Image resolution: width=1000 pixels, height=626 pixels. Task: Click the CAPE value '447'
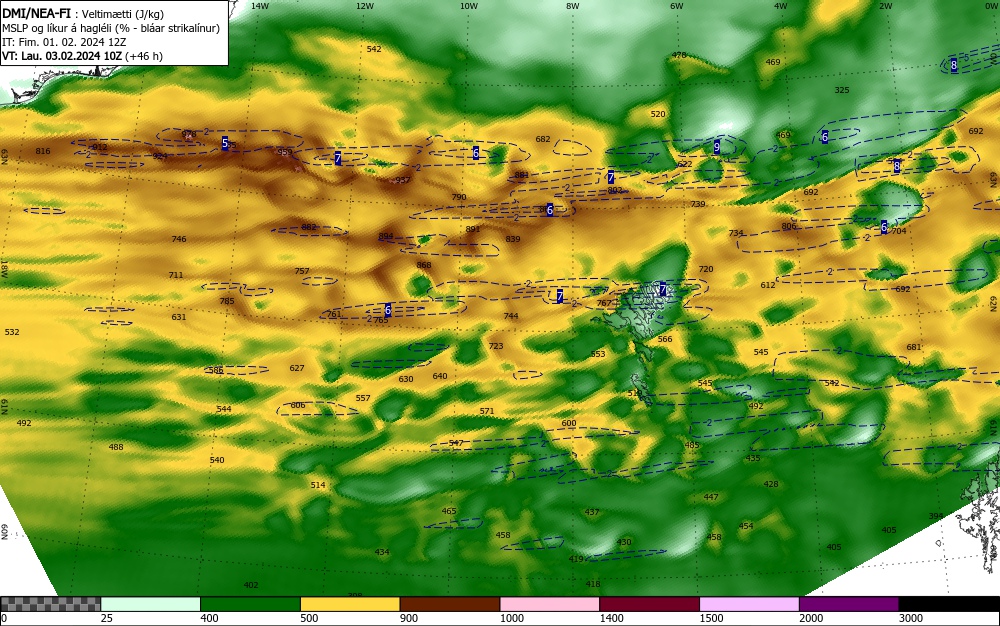point(712,497)
